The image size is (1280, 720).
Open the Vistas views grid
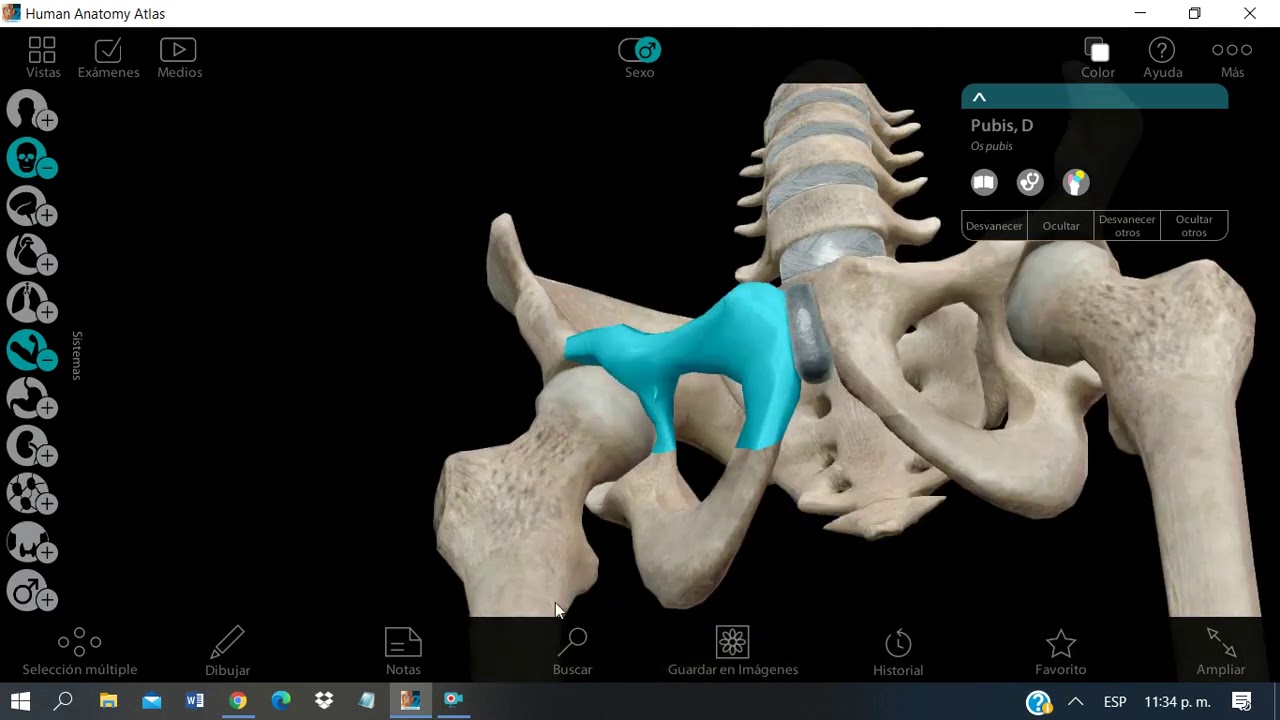point(43,57)
